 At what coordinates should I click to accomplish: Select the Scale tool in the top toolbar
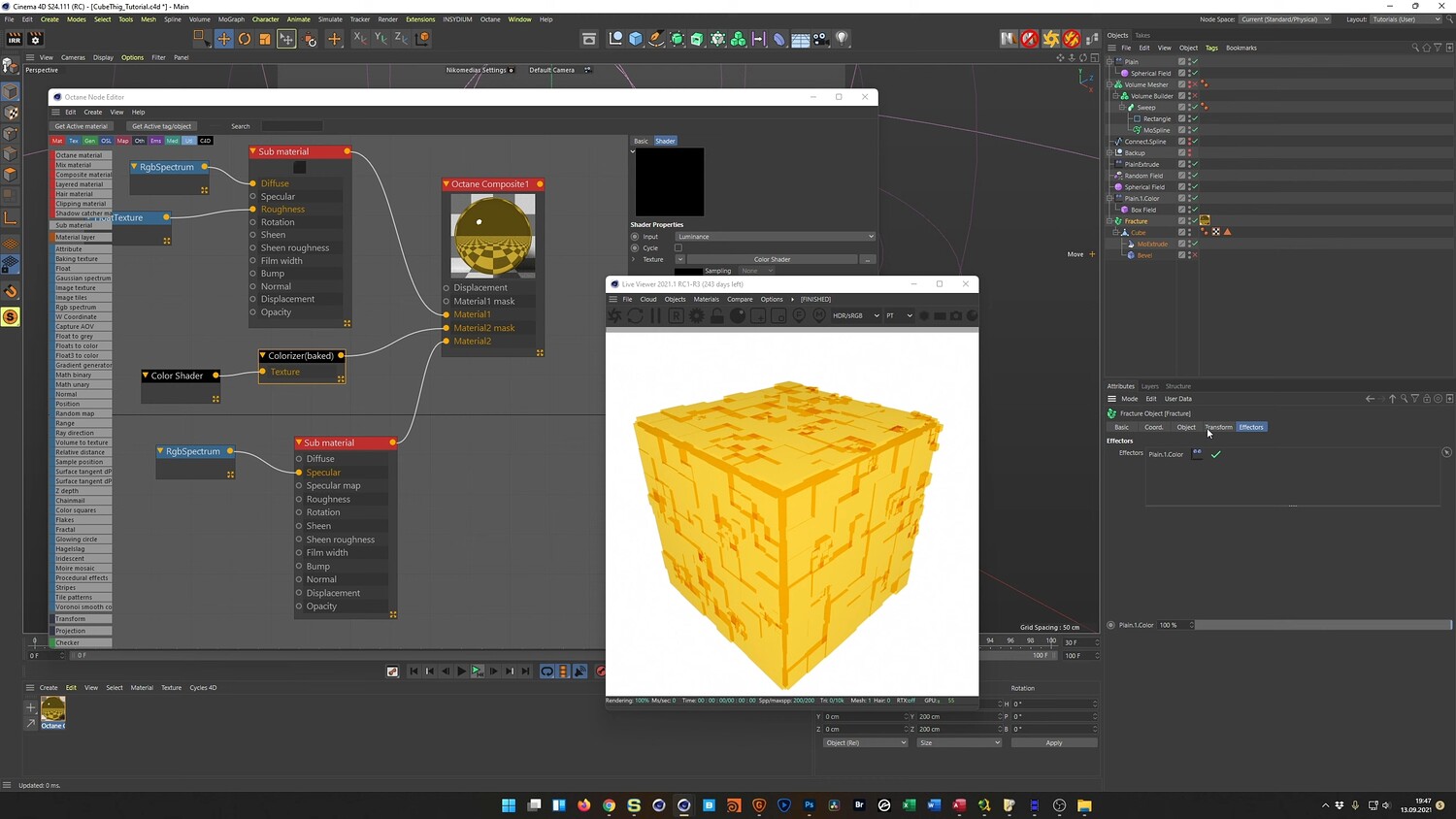pyautogui.click(x=265, y=39)
